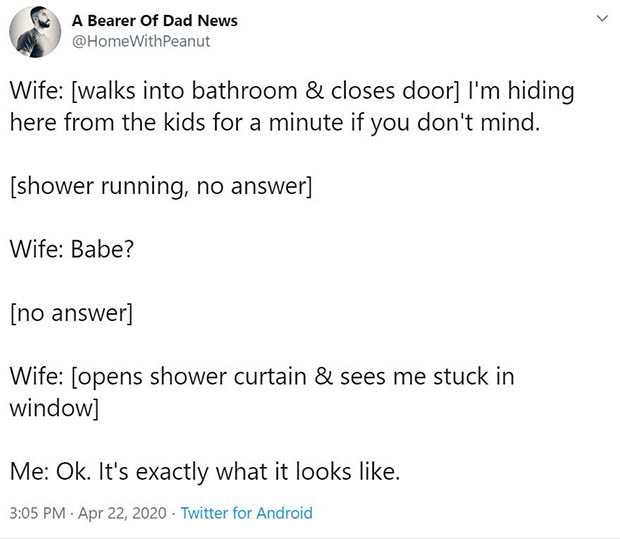The width and height of the screenshot is (620, 539).
Task: Click the 3:05 PM timestamp
Action: pyautogui.click(x=38, y=514)
